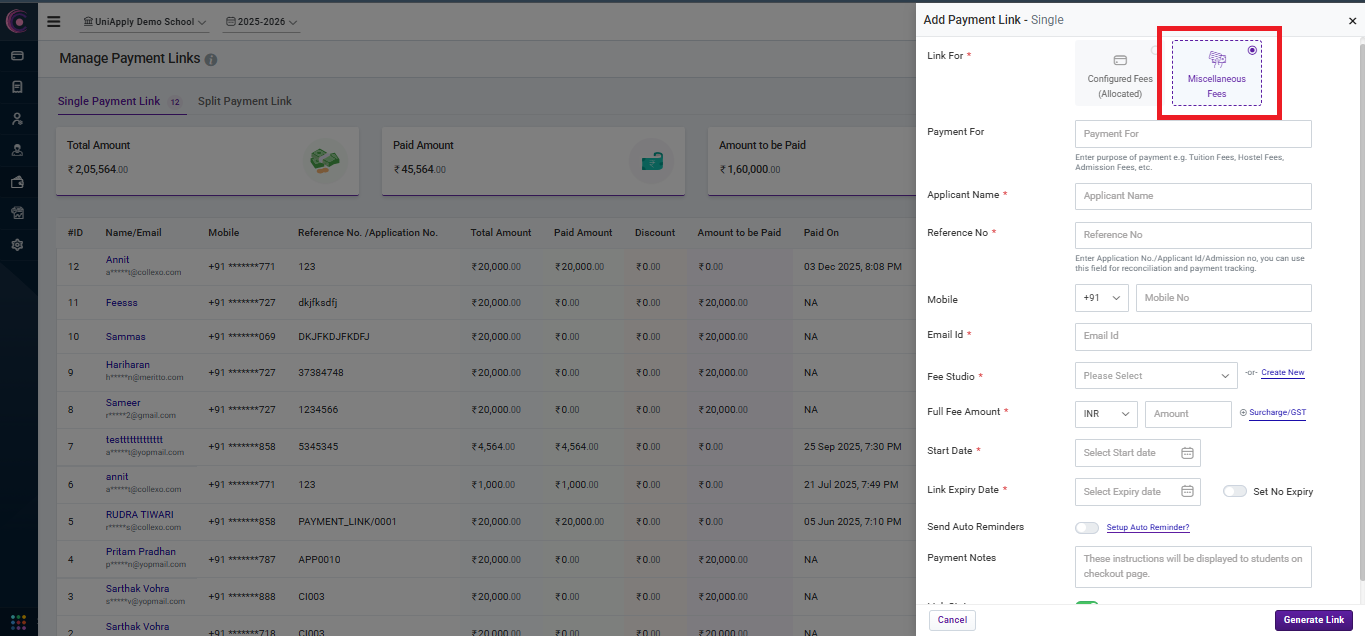
Task: Close the Add Payment Link panel
Action: coord(1352,21)
